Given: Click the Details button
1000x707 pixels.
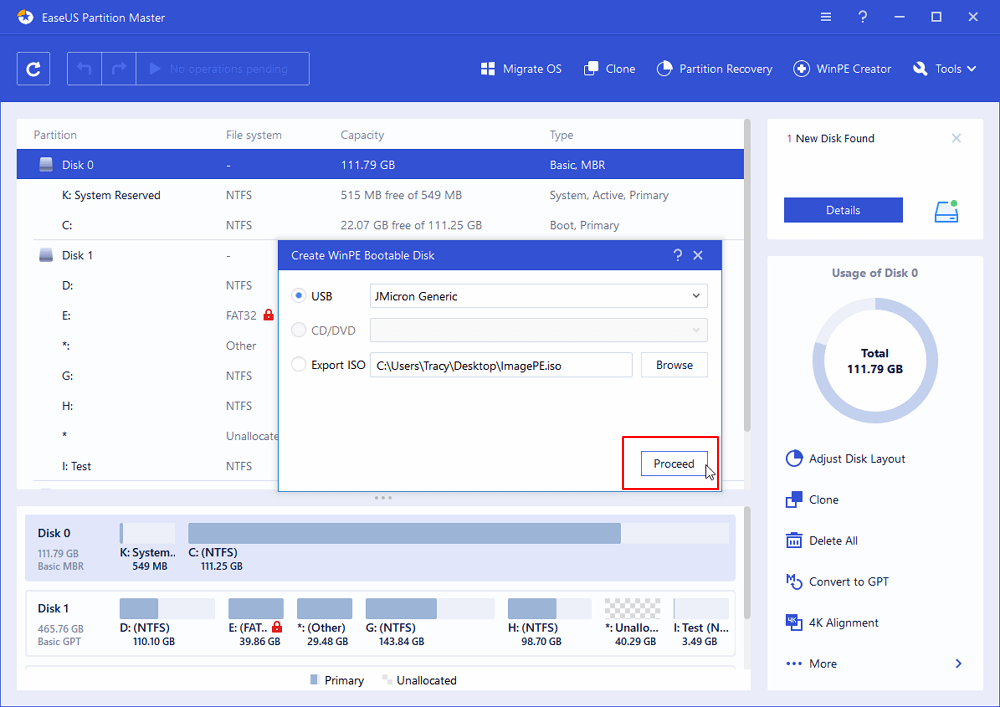Looking at the screenshot, I should (x=843, y=210).
